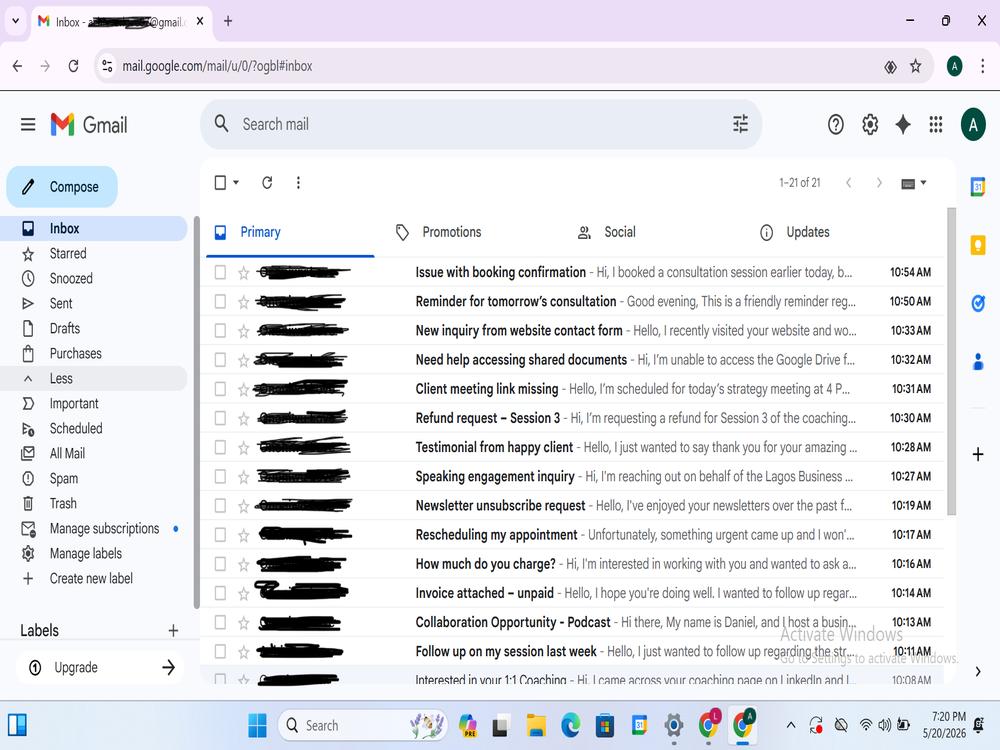Open the More options three-dot menu above inbox
Image resolution: width=1000 pixels, height=750 pixels.
pos(298,183)
